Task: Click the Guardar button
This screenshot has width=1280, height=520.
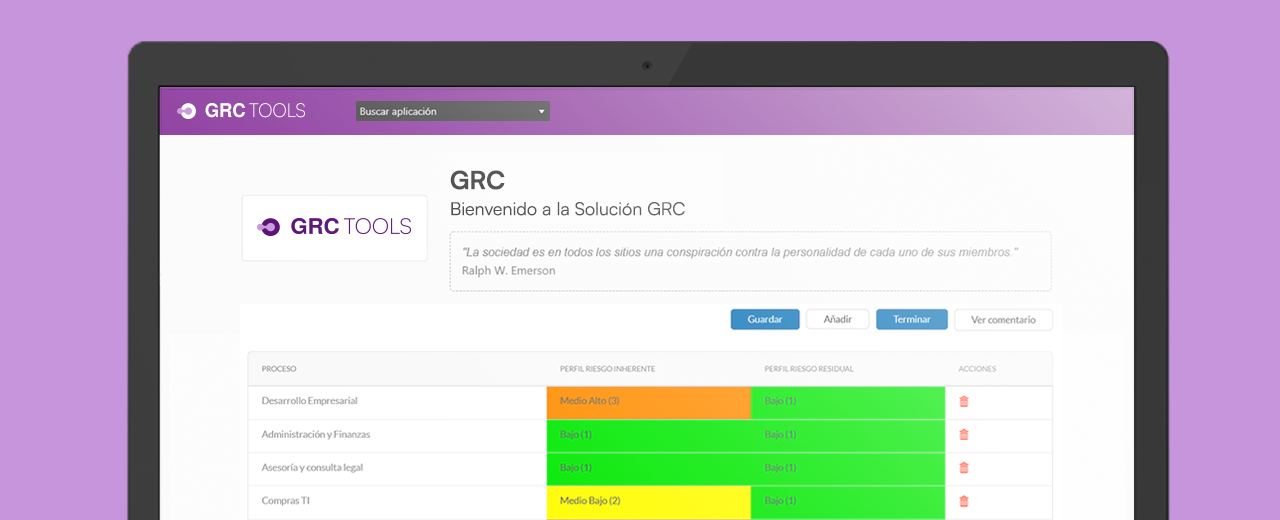Action: (765, 319)
